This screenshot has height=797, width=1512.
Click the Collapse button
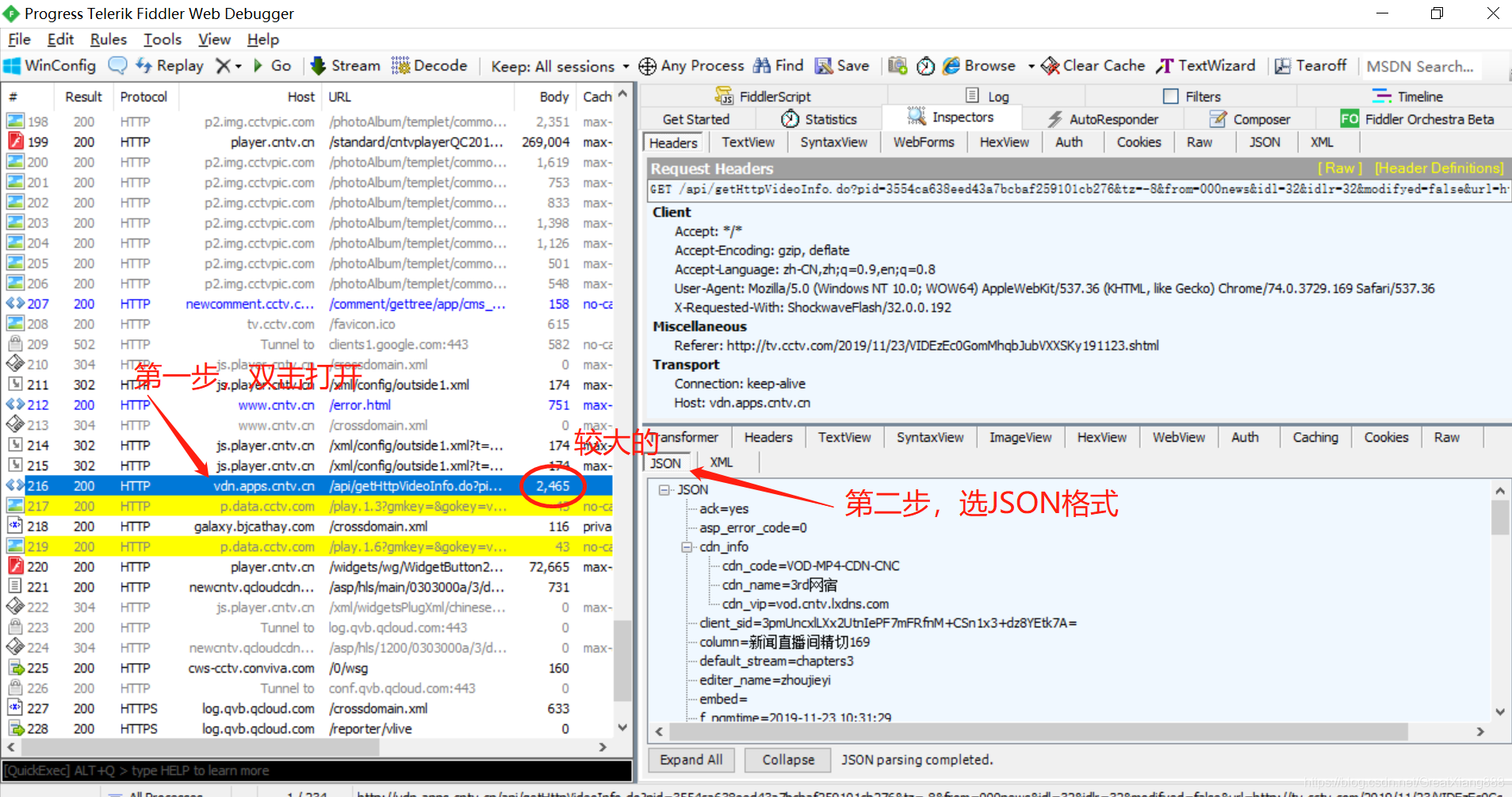click(788, 760)
